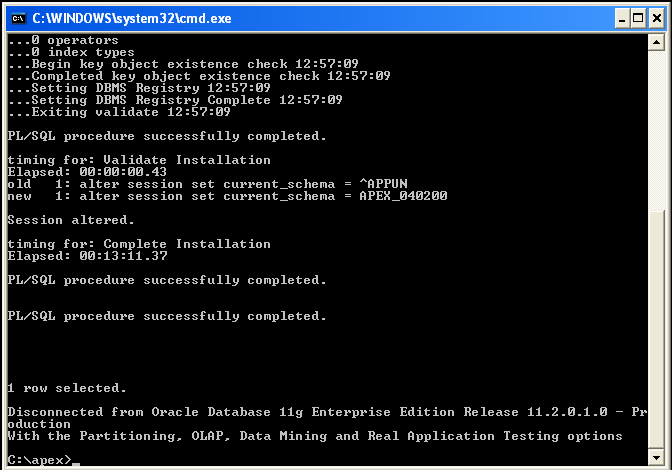Click the line '...0 index types'
Image resolution: width=672 pixels, height=470 pixels.
click(71, 52)
